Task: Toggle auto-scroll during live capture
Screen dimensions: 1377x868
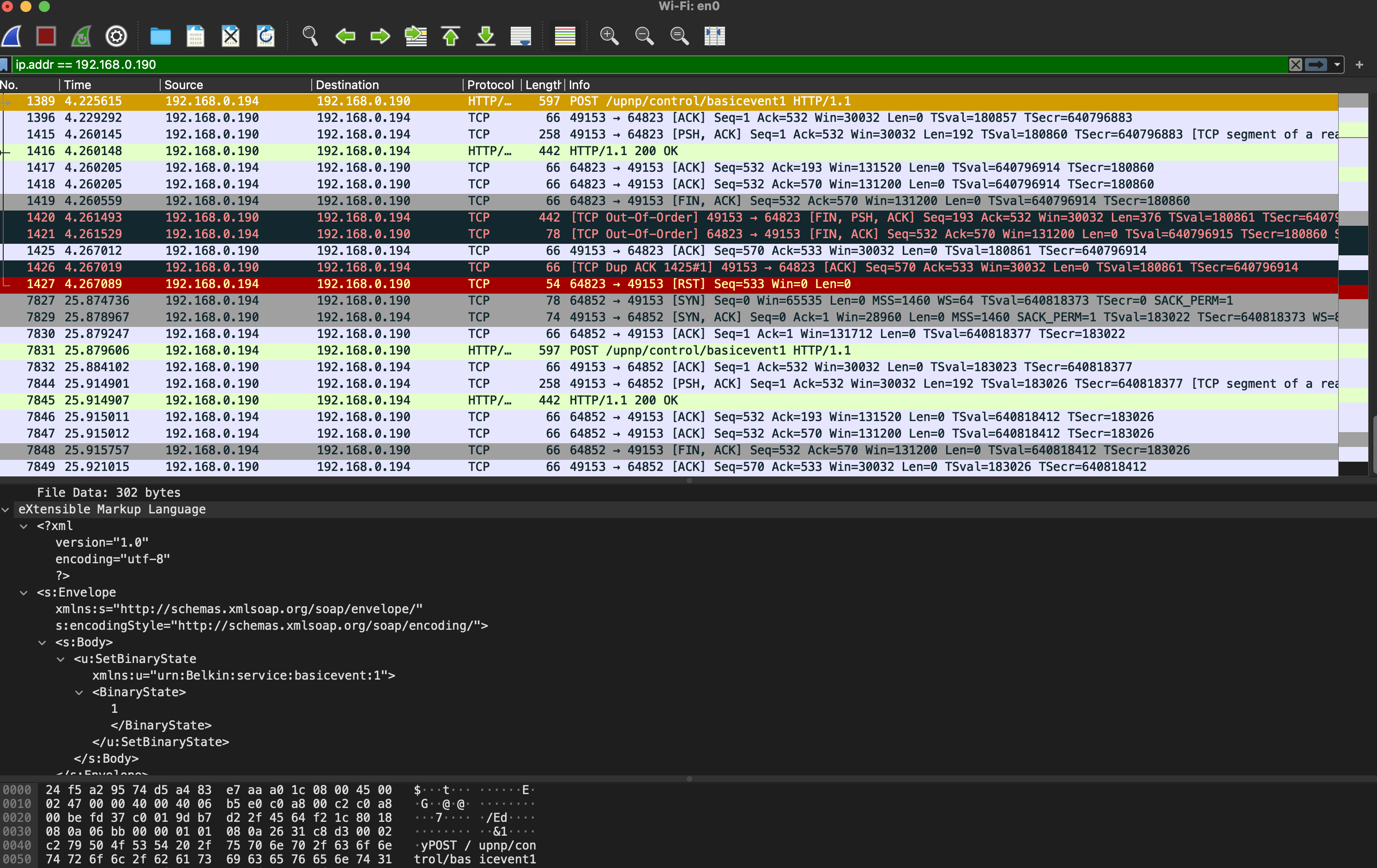Action: 520,36
